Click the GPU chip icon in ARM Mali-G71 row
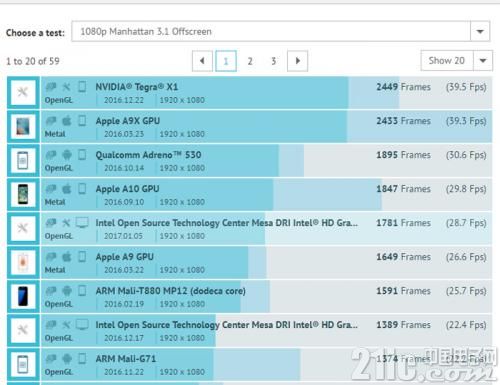The height and width of the screenshot is (385, 500). pos(51,359)
